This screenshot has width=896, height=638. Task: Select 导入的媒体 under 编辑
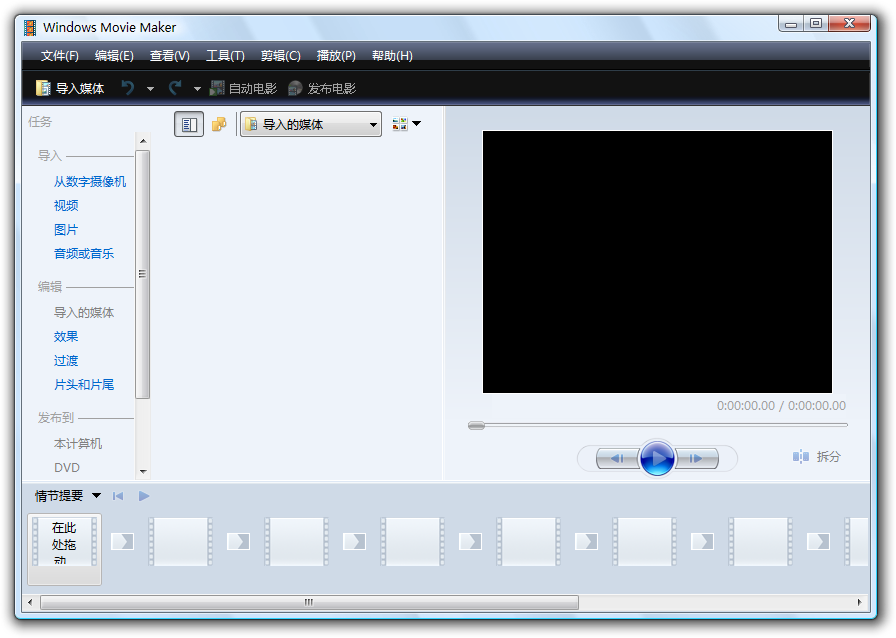coord(83,313)
